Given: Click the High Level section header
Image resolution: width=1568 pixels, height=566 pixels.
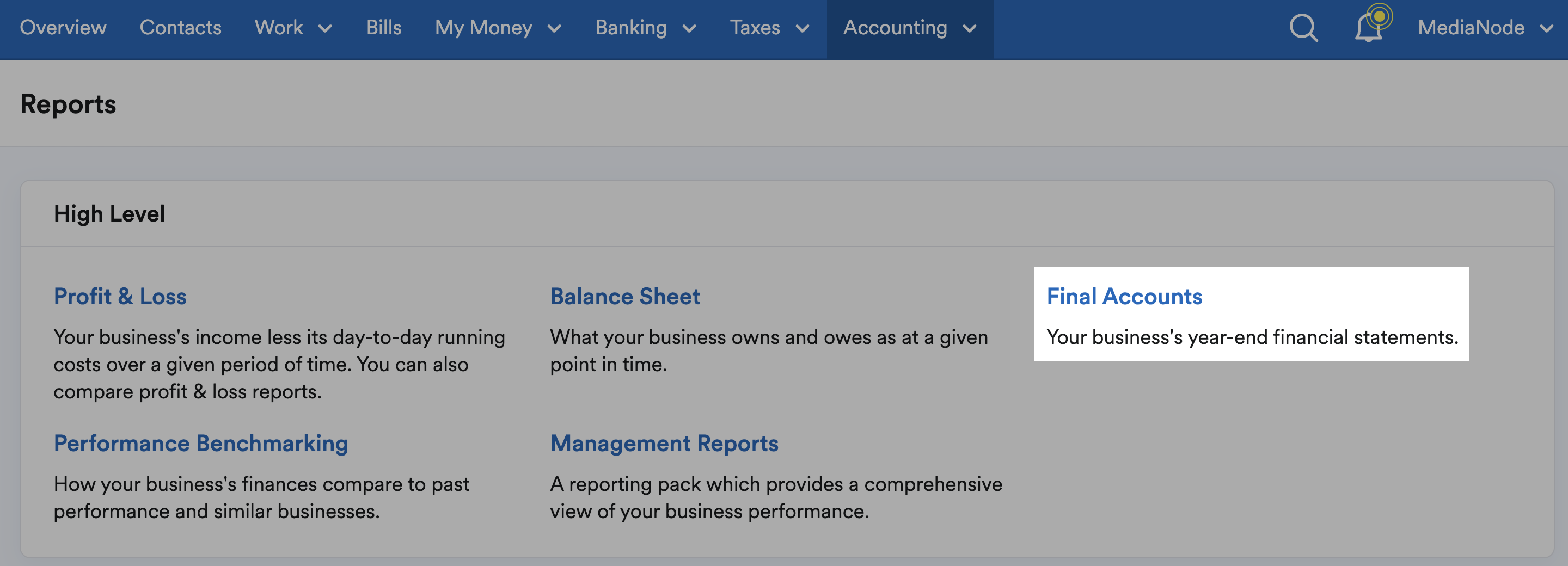Looking at the screenshot, I should 109,214.
